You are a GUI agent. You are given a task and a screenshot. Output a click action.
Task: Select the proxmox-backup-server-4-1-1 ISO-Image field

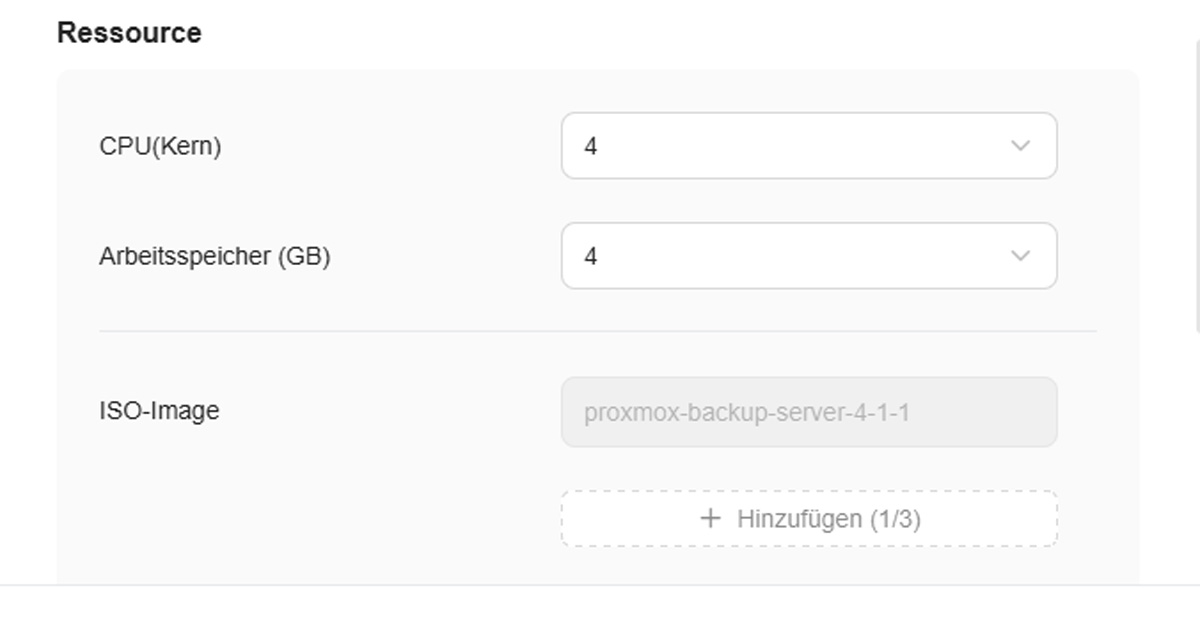click(808, 412)
